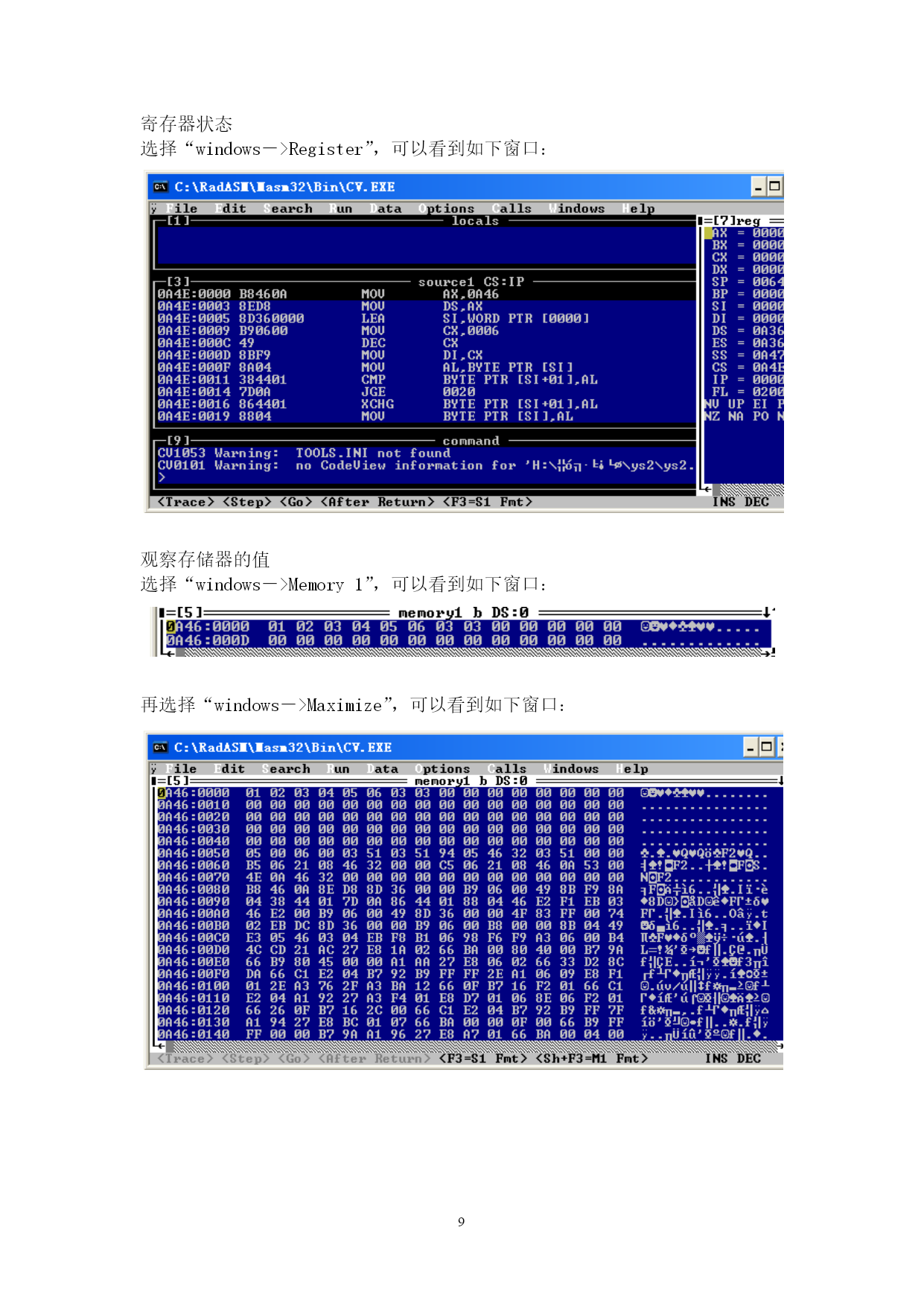Screen dimensions: 924x1306
Task: Select the MOV CX,0006 line at 0A4E:0009
Action: pyautogui.click(x=426, y=331)
